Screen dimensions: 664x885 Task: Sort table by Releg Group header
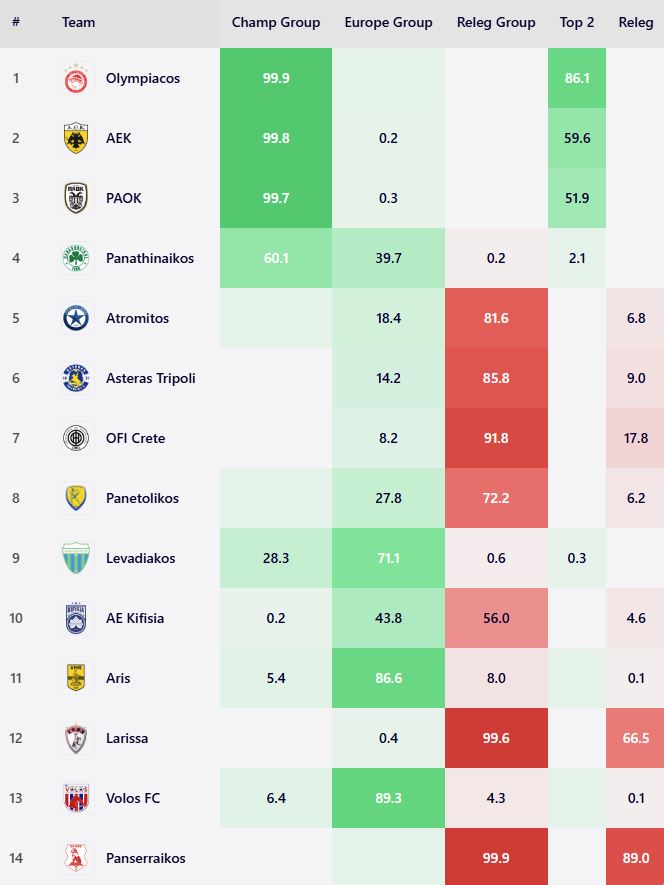click(x=496, y=22)
